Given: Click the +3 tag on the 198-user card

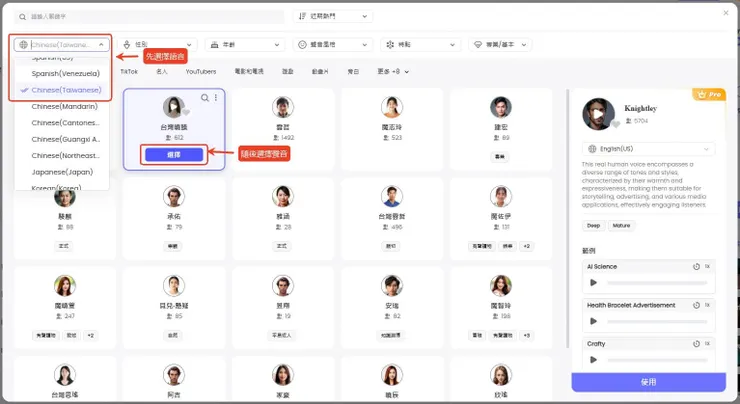Looking at the screenshot, I should click(x=526, y=335).
